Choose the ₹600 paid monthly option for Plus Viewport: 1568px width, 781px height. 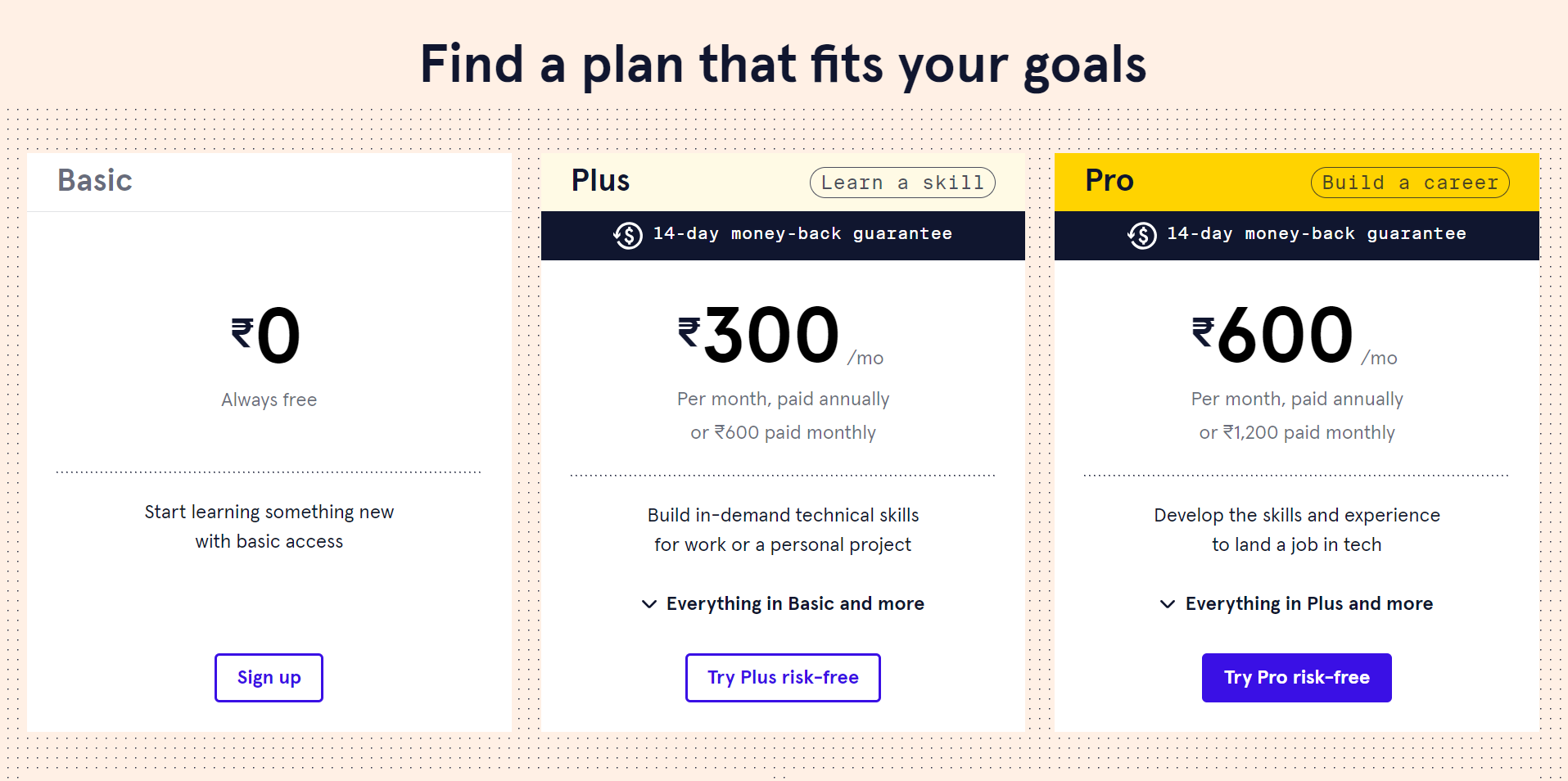coord(783,432)
